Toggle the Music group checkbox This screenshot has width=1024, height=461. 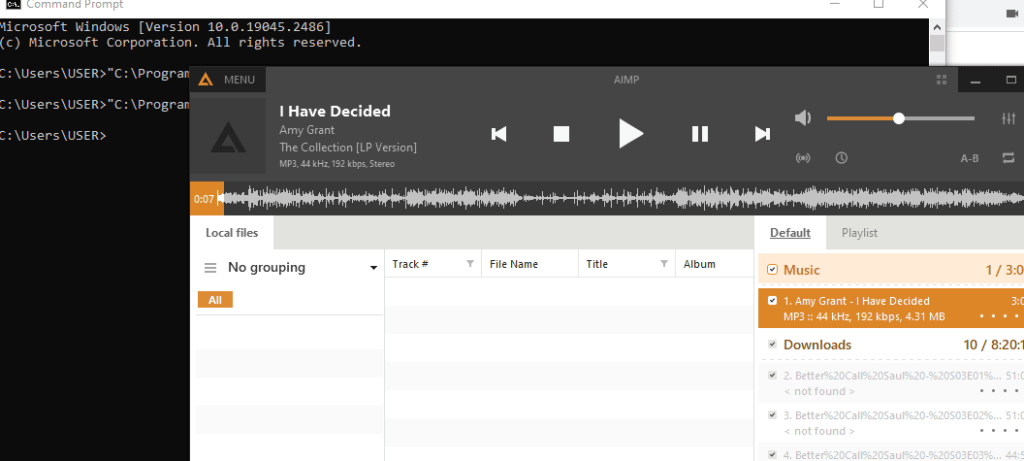click(x=773, y=270)
